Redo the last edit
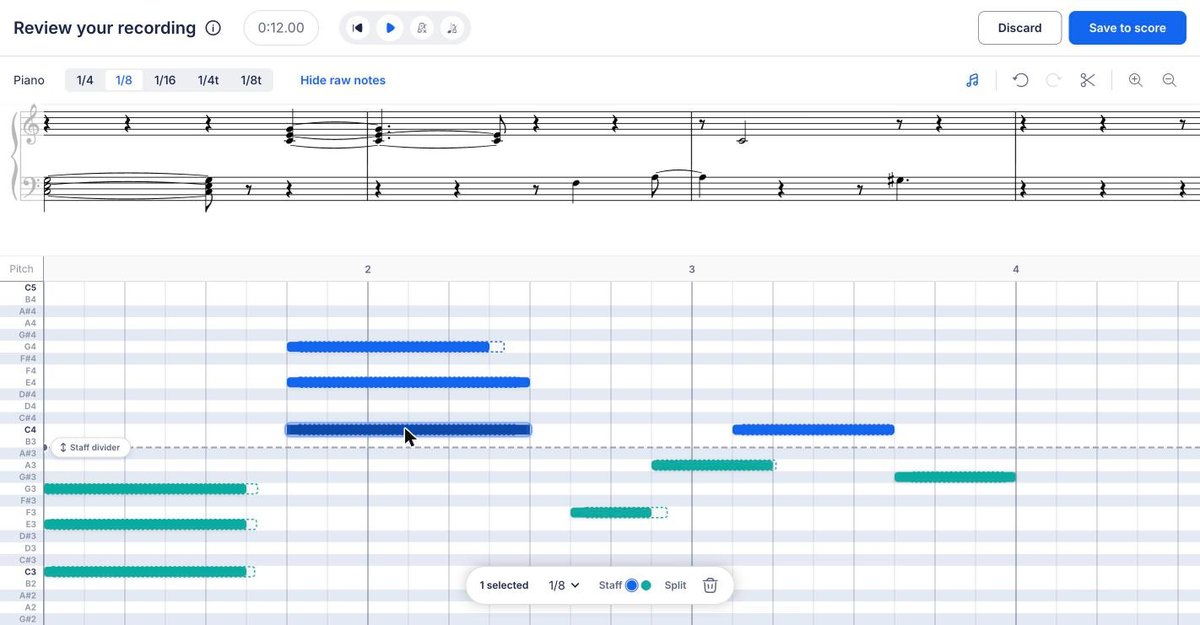1200x625 pixels. tap(1053, 80)
